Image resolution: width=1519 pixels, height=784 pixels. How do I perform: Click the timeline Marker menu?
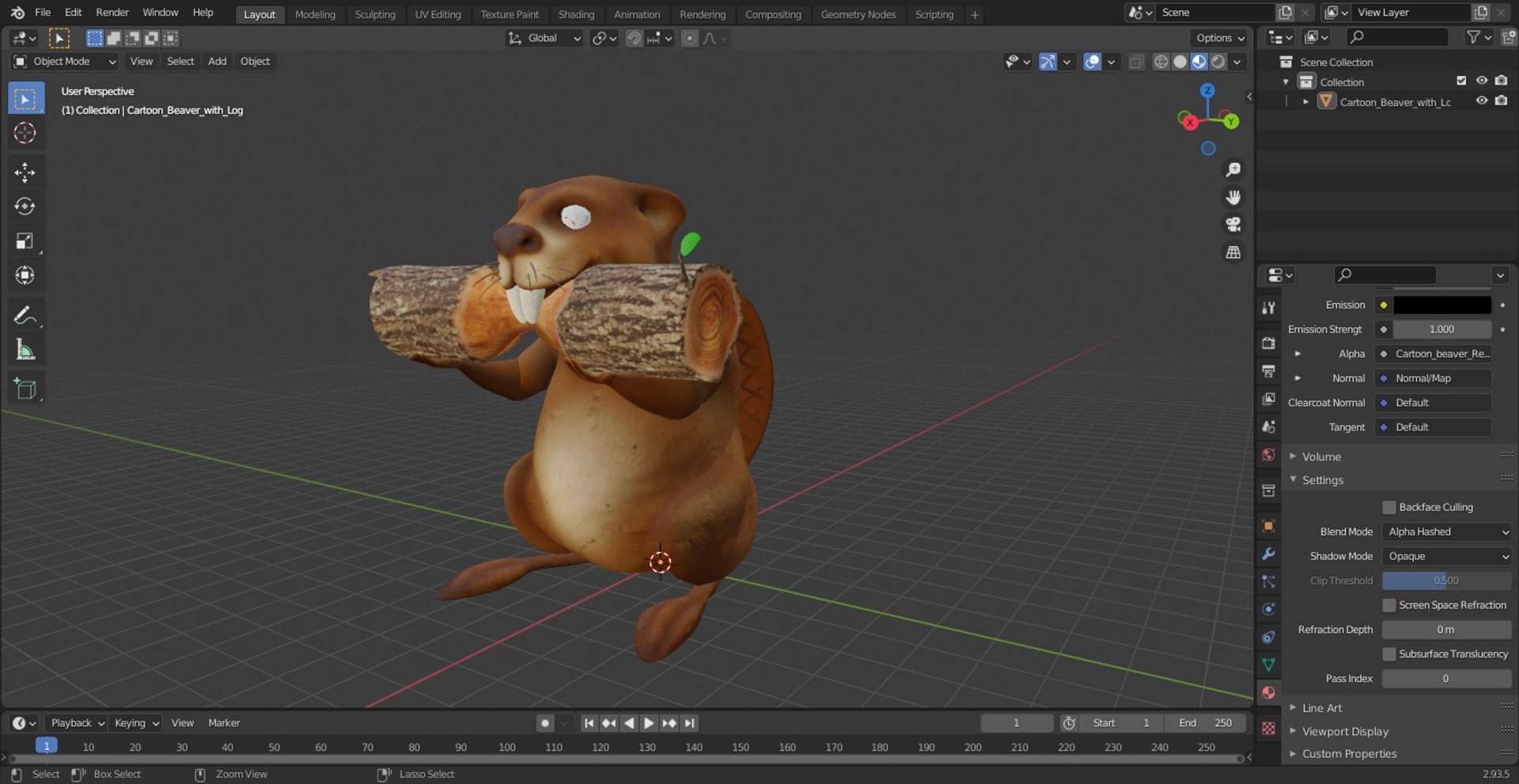click(224, 723)
